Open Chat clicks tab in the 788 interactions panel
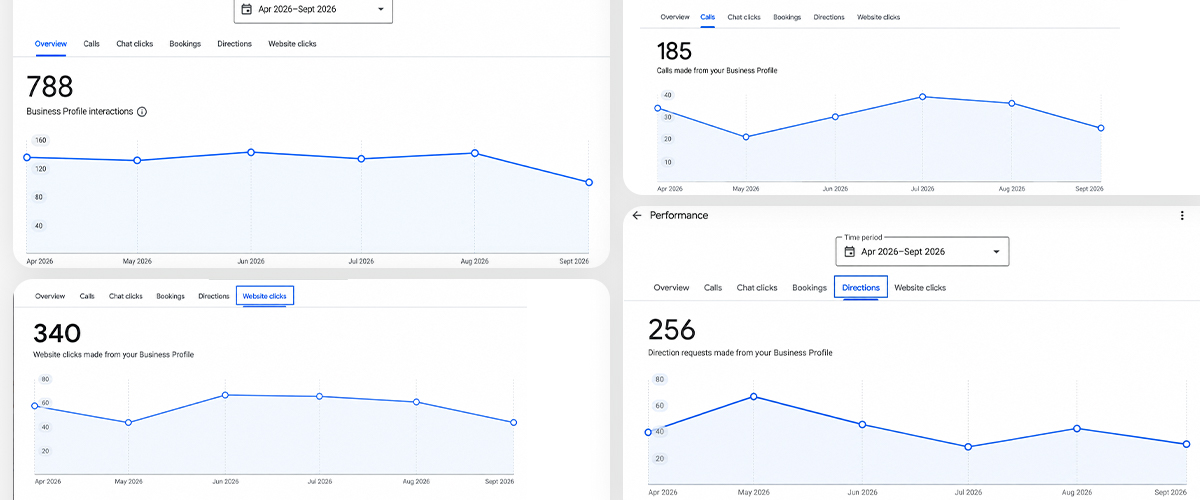This screenshot has height=500, width=1200. coord(135,44)
